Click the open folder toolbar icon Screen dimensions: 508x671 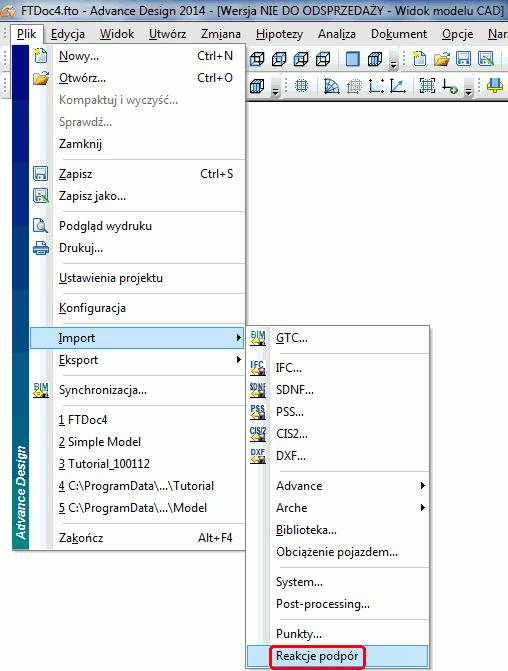coord(442,59)
